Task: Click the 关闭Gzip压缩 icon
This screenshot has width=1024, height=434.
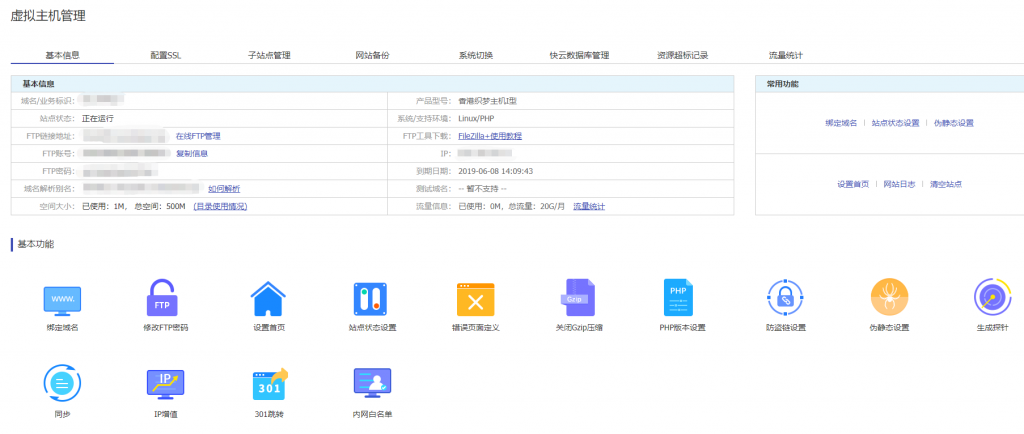Action: (x=579, y=299)
